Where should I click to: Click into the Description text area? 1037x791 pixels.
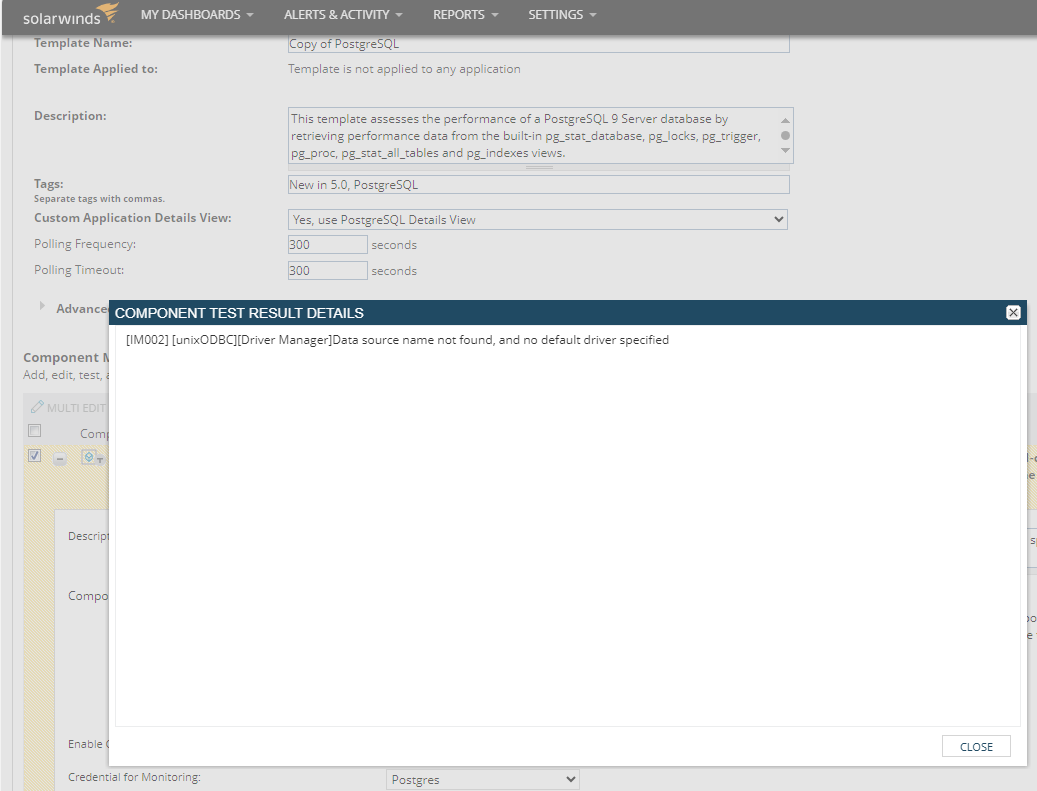click(x=533, y=136)
